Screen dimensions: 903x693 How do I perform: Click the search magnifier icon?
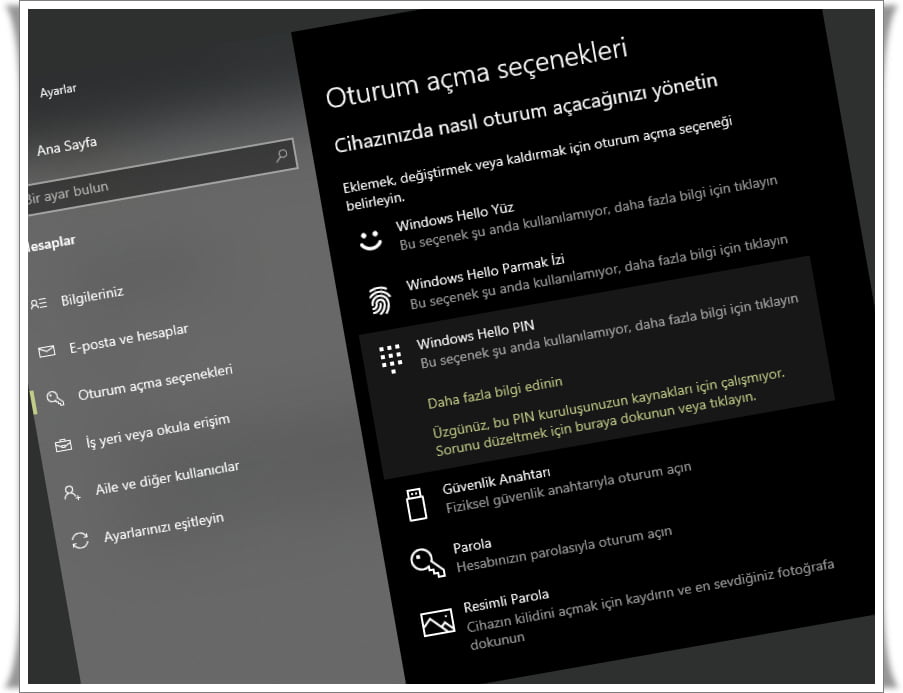pos(282,155)
